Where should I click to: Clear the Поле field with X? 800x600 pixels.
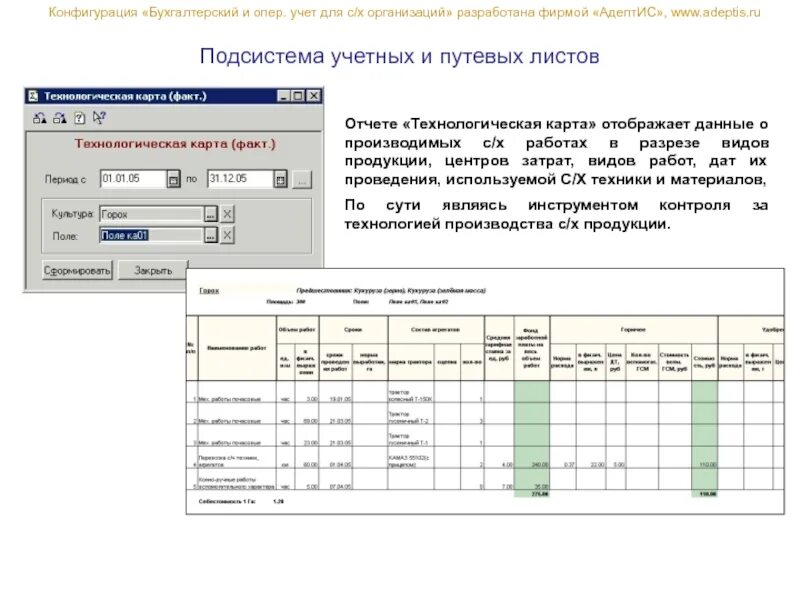228,235
